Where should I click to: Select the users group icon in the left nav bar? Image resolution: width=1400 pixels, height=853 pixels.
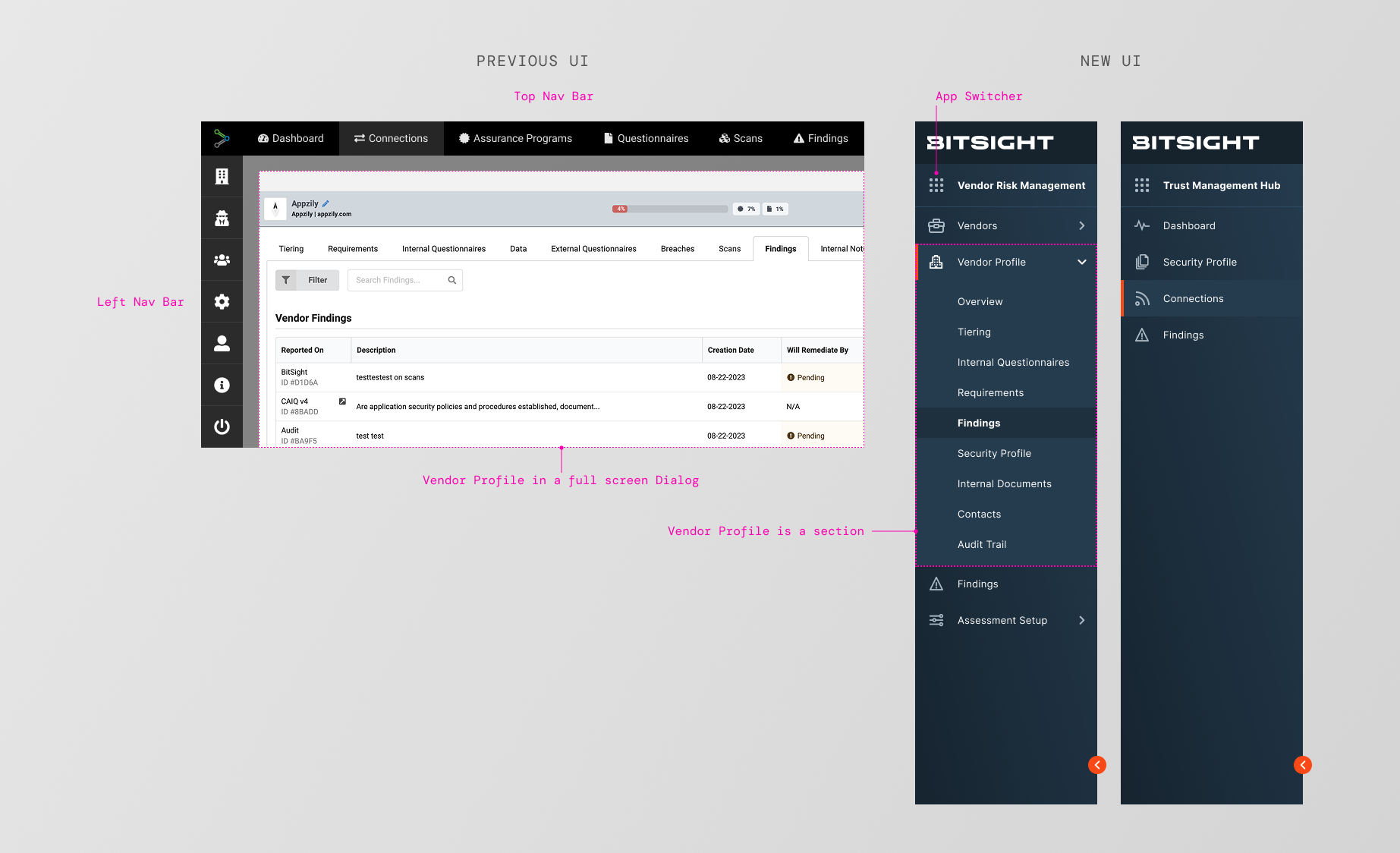[x=222, y=260]
